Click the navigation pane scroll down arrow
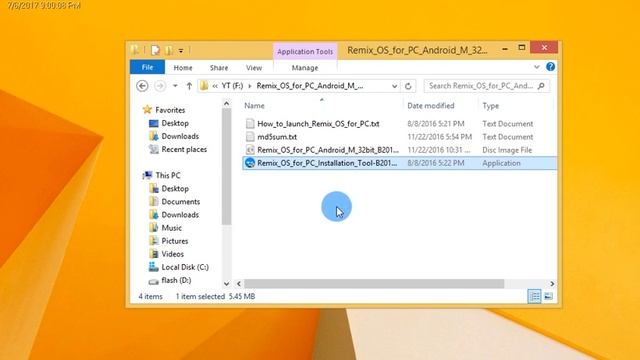 [227, 284]
